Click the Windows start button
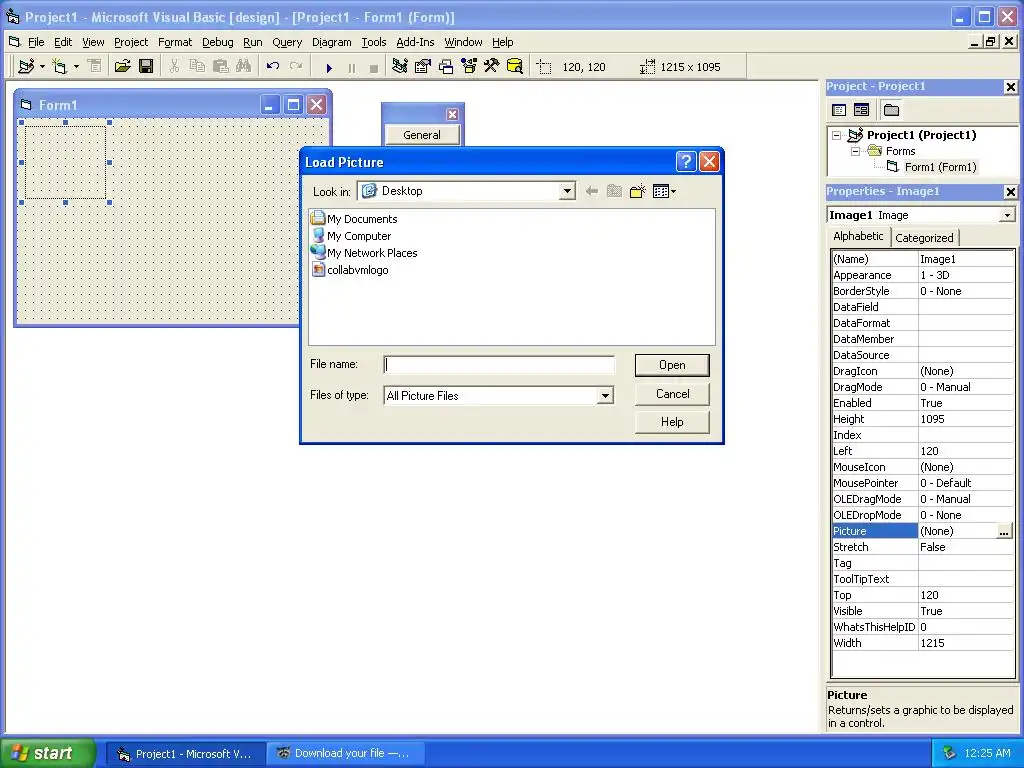1024x768 pixels. click(48, 753)
